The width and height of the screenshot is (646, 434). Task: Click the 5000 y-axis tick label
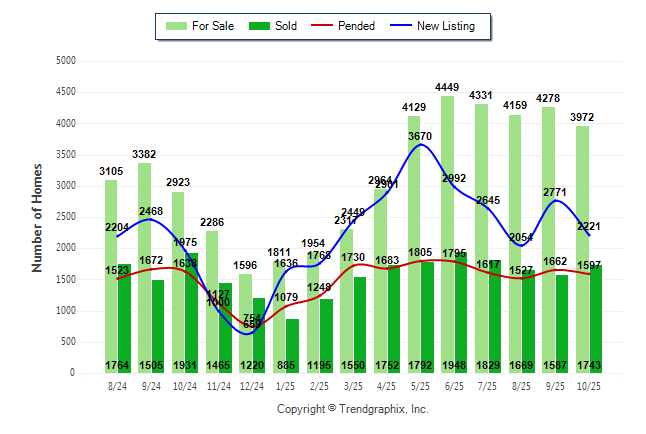click(x=67, y=61)
